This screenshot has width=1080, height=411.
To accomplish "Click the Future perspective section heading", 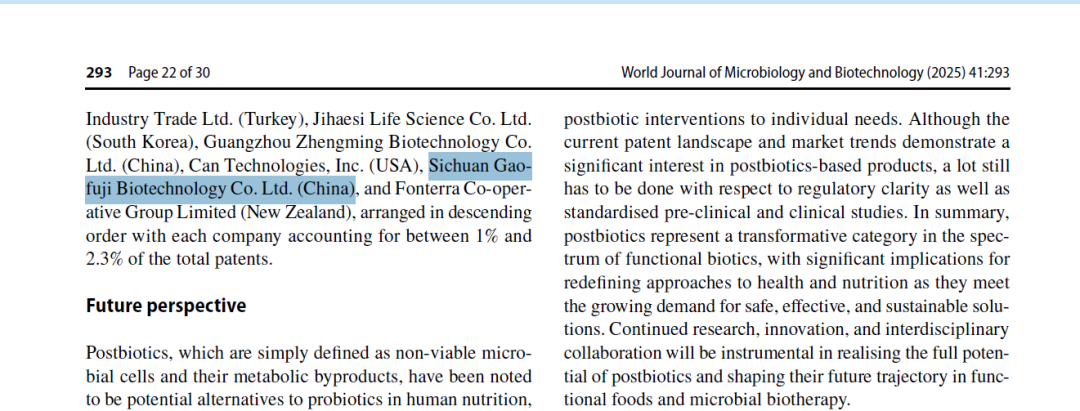I will (165, 306).
